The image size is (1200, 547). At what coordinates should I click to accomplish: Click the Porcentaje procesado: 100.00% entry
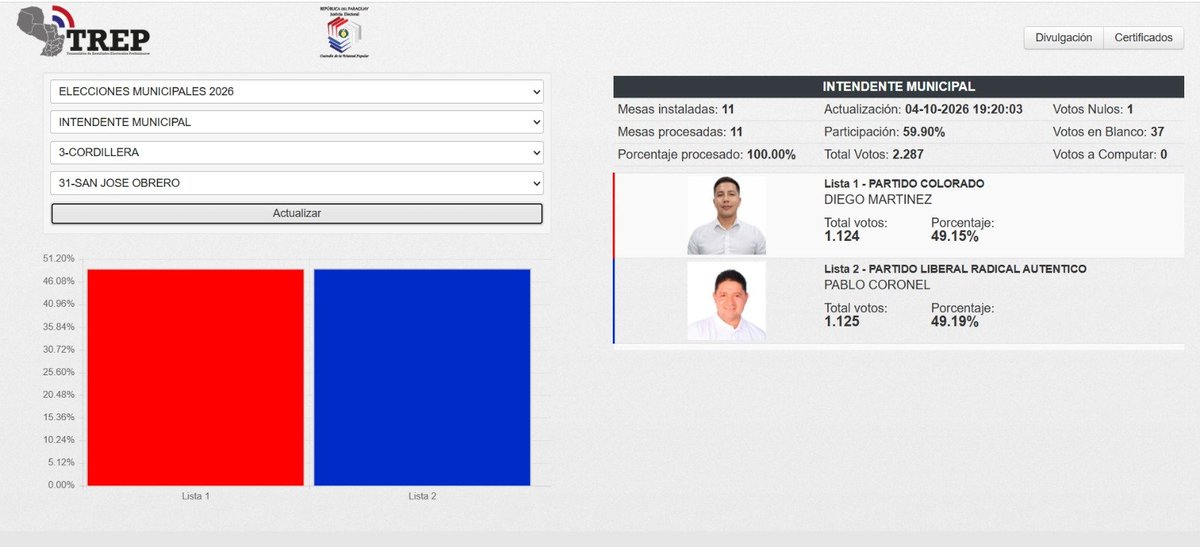706,155
